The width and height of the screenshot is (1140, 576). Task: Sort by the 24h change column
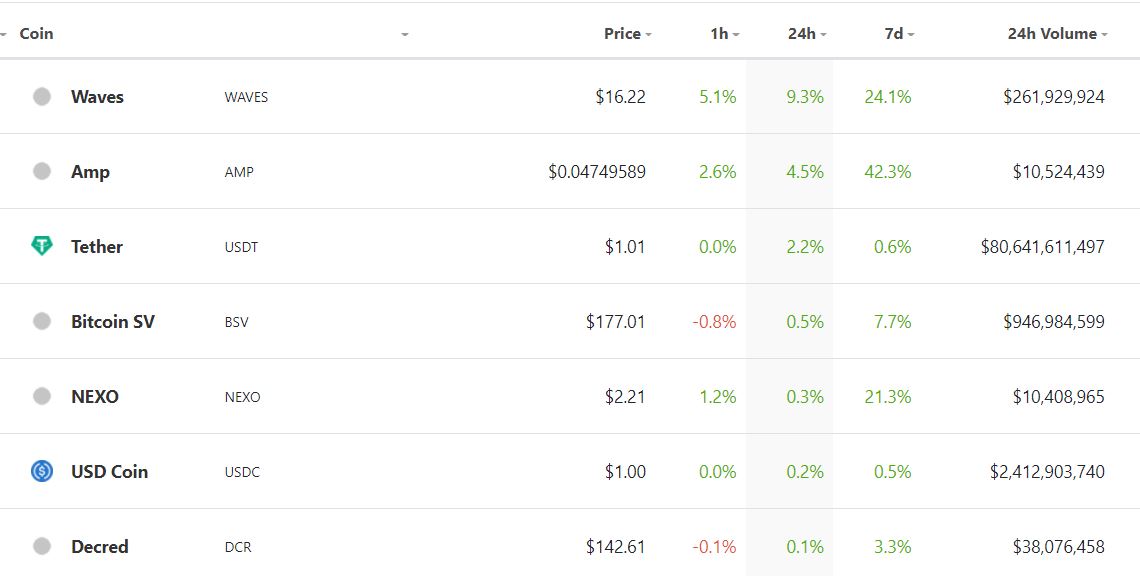coord(807,33)
